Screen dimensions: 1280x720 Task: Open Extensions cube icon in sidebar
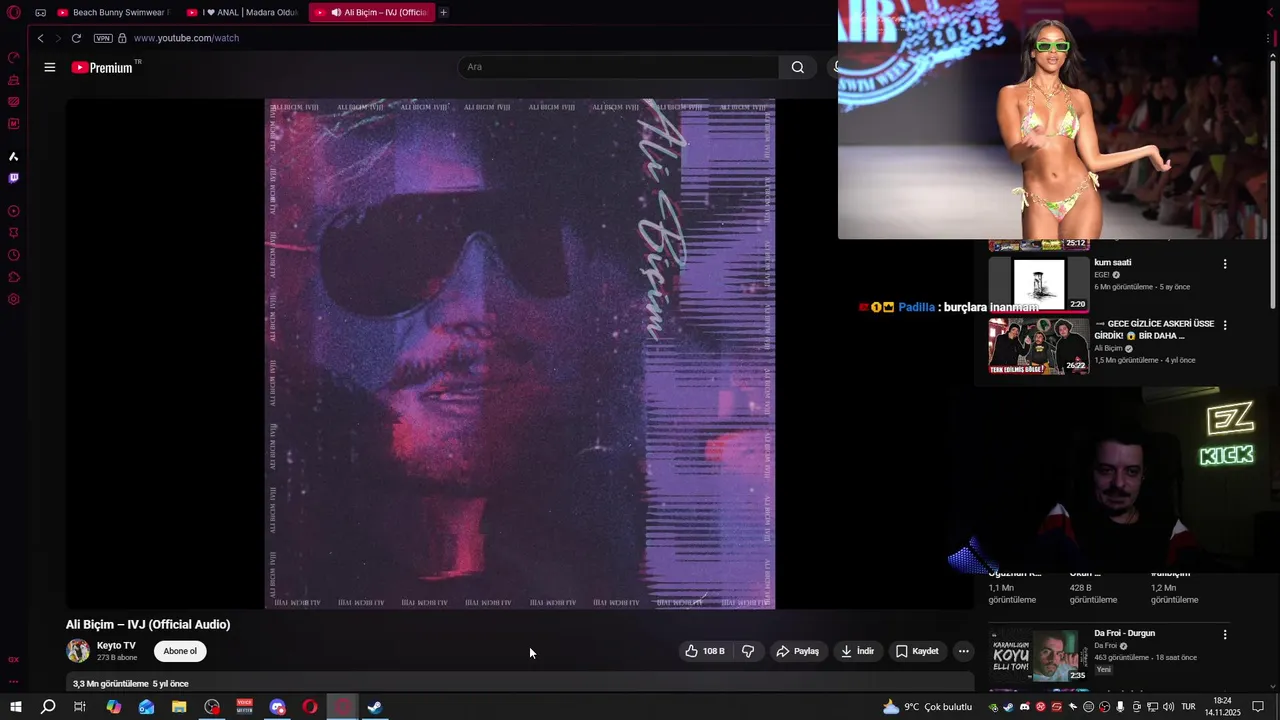[14, 277]
